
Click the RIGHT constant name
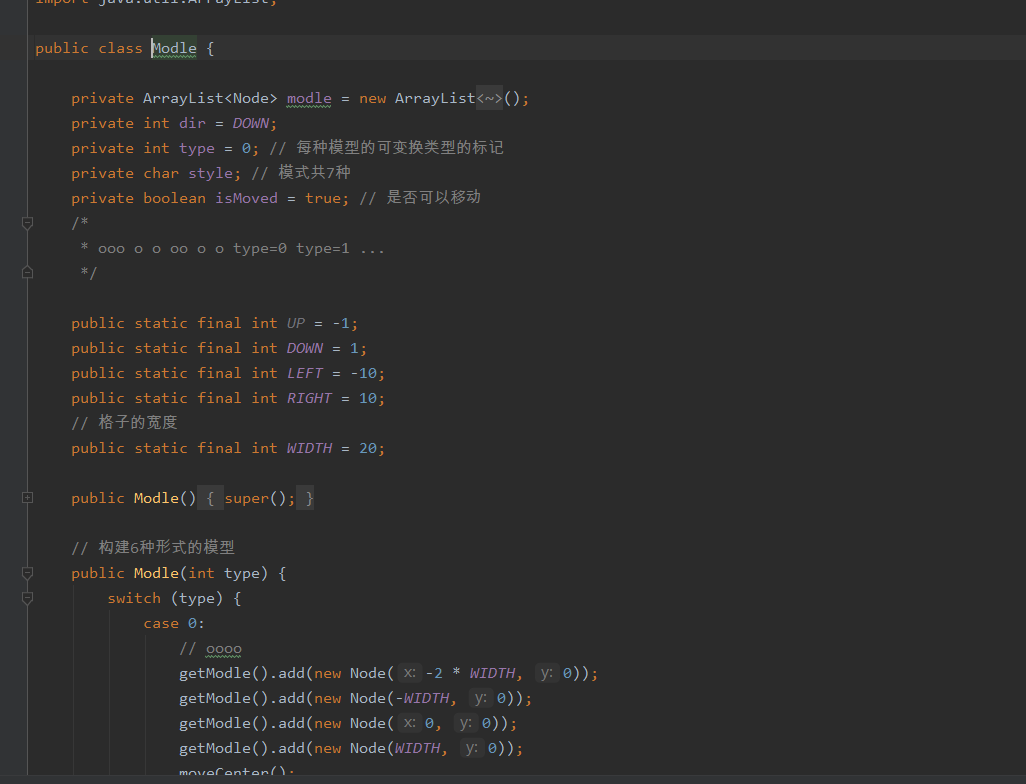coord(310,398)
